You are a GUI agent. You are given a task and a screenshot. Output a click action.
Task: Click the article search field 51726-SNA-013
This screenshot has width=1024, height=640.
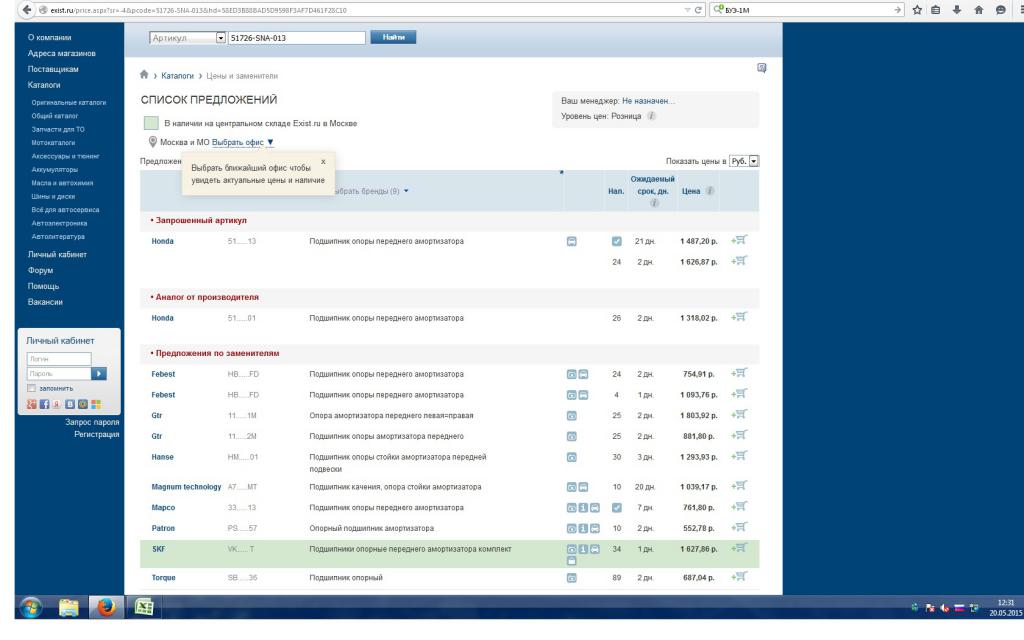[296, 38]
